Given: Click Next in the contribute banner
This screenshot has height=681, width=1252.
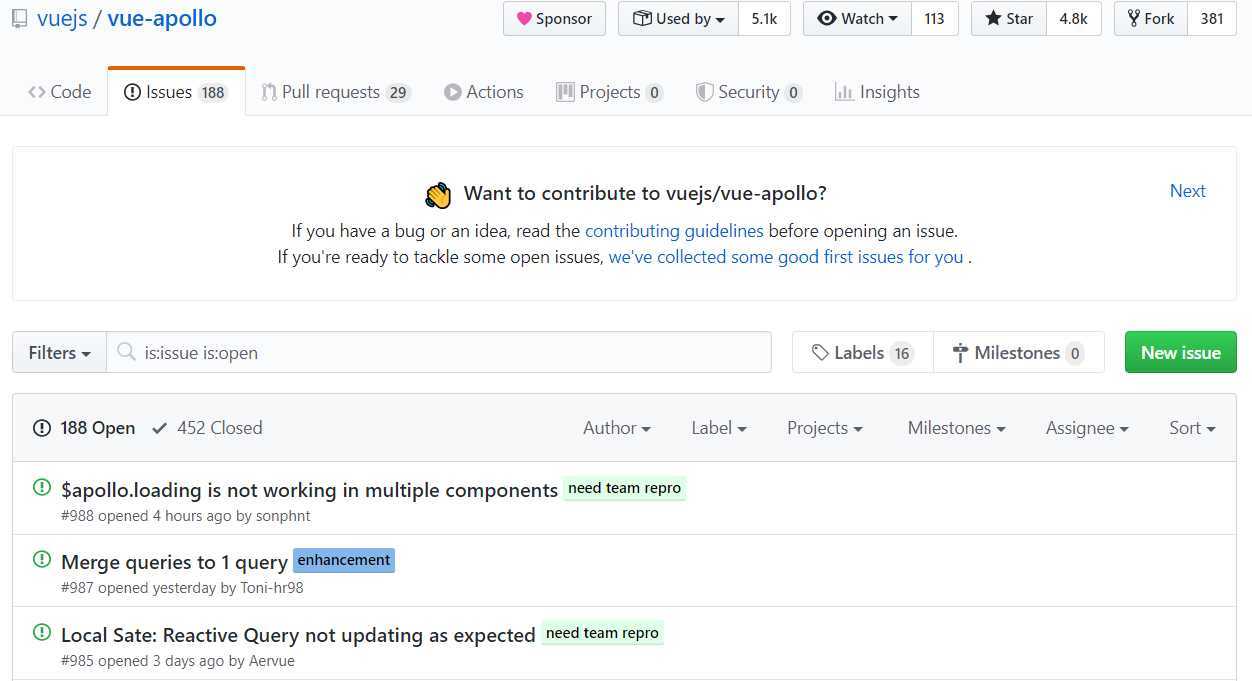Looking at the screenshot, I should pyautogui.click(x=1188, y=191).
